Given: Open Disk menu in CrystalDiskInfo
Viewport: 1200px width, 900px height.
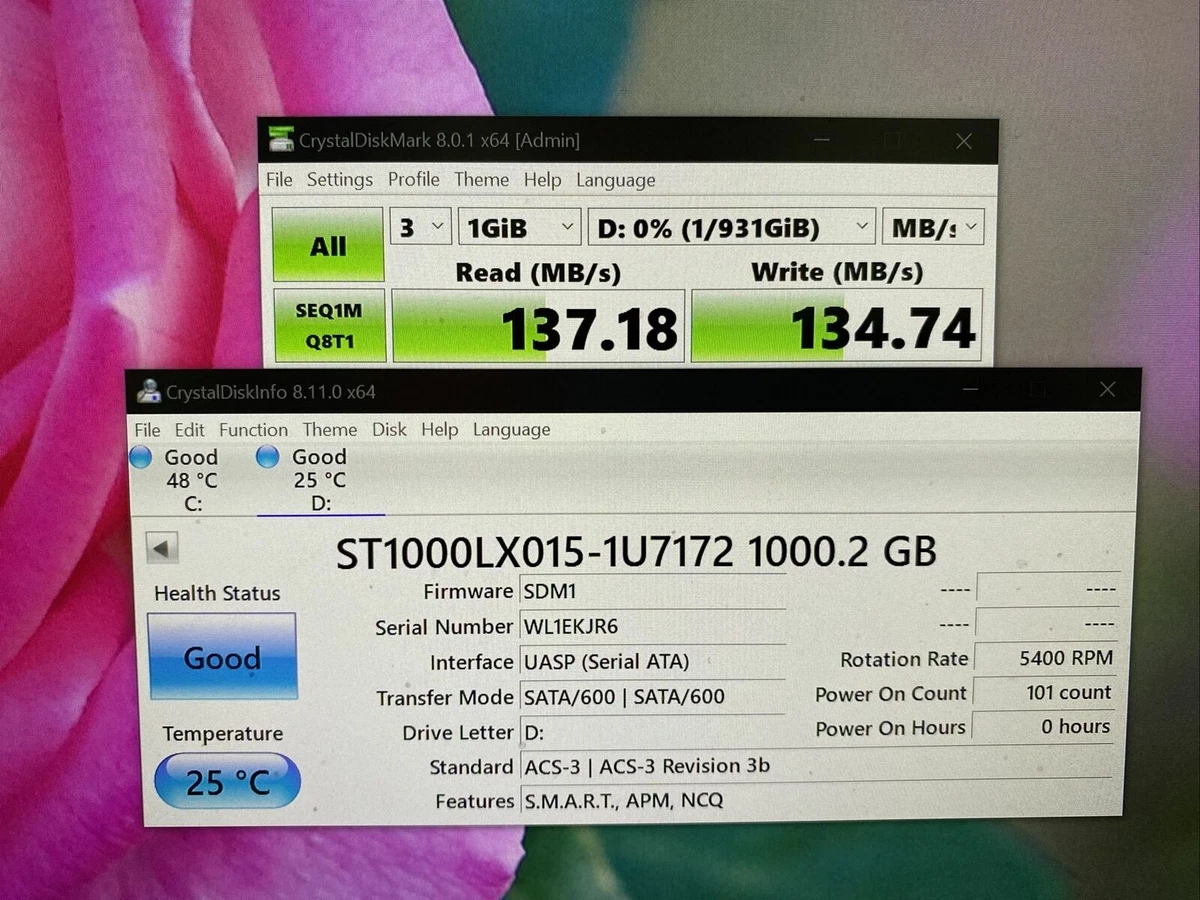Looking at the screenshot, I should tap(389, 429).
